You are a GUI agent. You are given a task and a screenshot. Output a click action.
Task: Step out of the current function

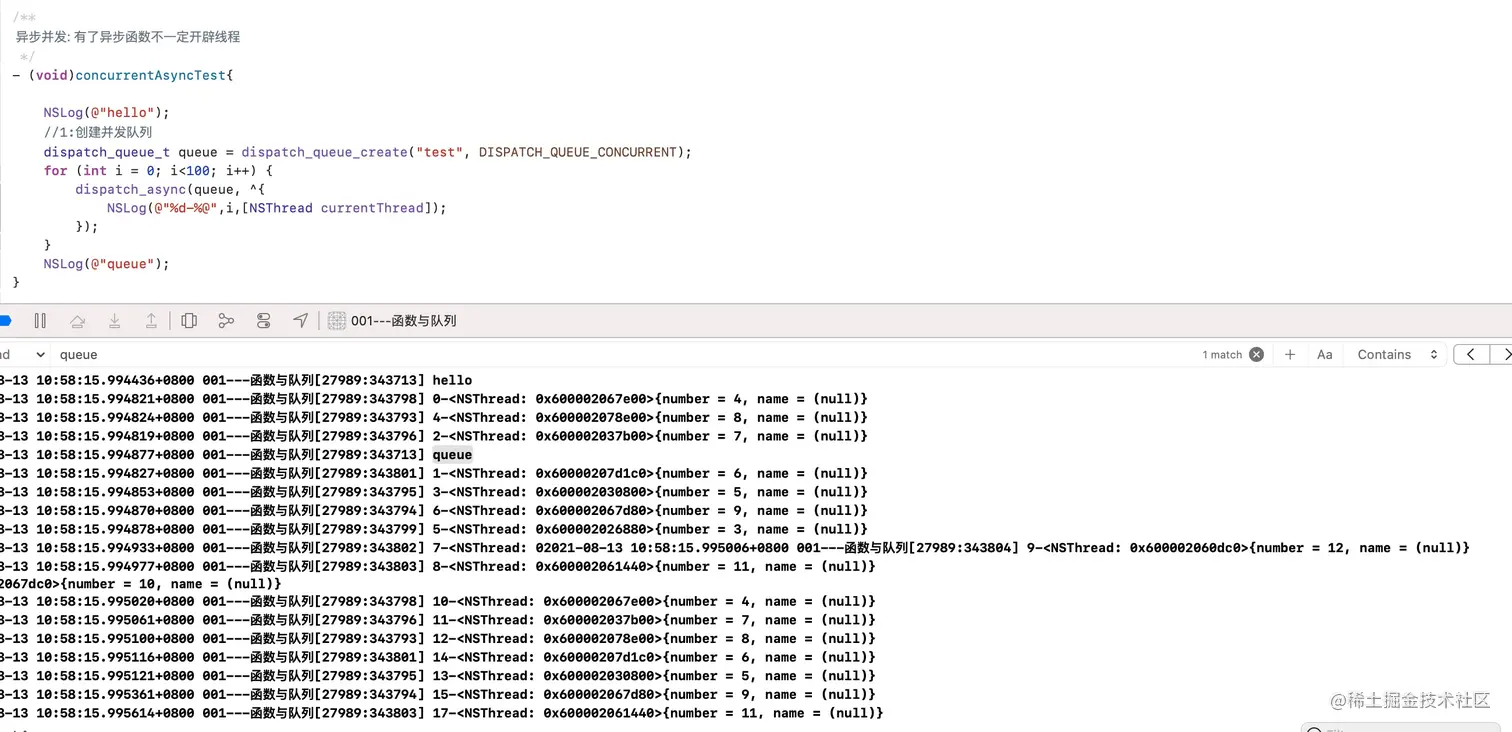tap(151, 320)
